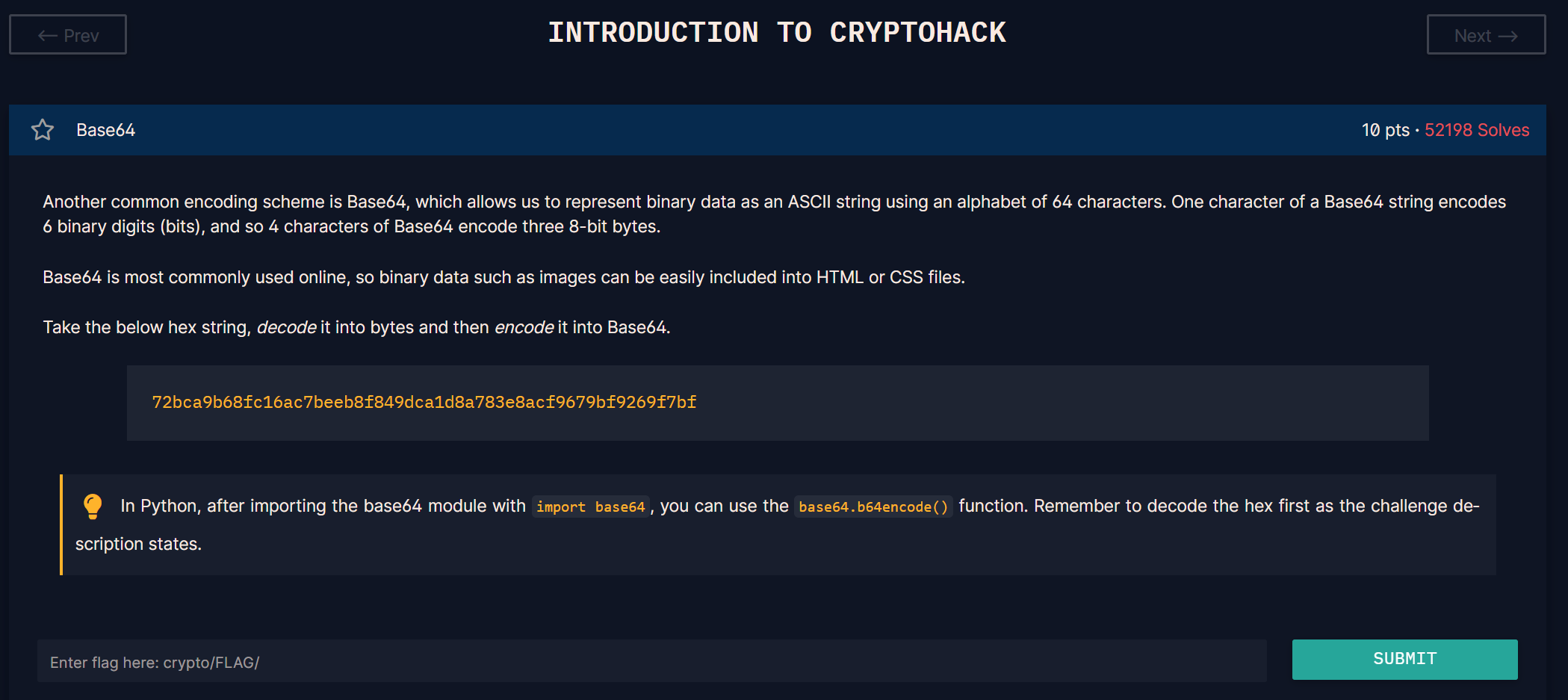Star the Base64 challenge as favorite
Viewport: 1568px width, 700px height.
[43, 130]
